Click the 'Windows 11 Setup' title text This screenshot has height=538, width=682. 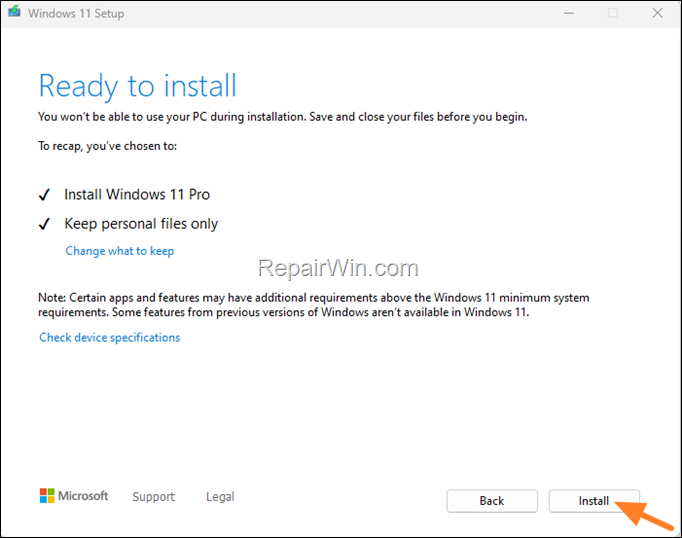pyautogui.click(x=76, y=13)
